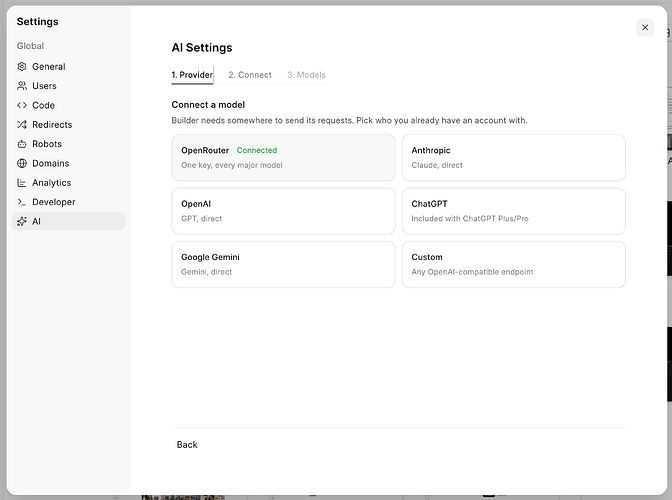Click the Settings title in sidebar
The image size is (672, 500).
tap(37, 21)
